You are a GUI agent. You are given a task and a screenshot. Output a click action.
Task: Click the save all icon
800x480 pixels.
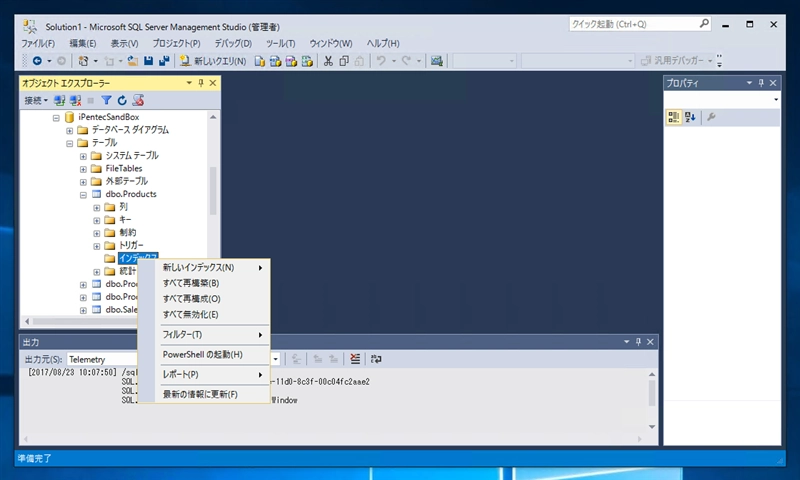coord(164,61)
